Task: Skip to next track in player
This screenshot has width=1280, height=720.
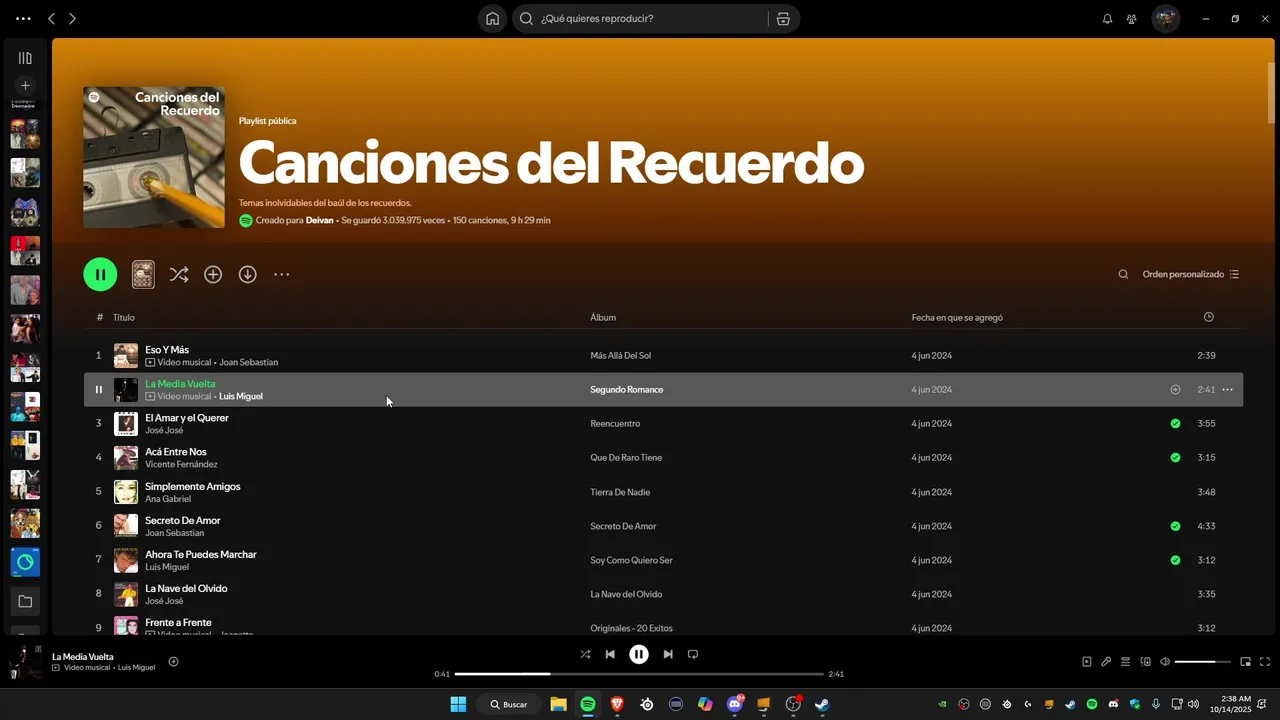Action: click(x=668, y=654)
